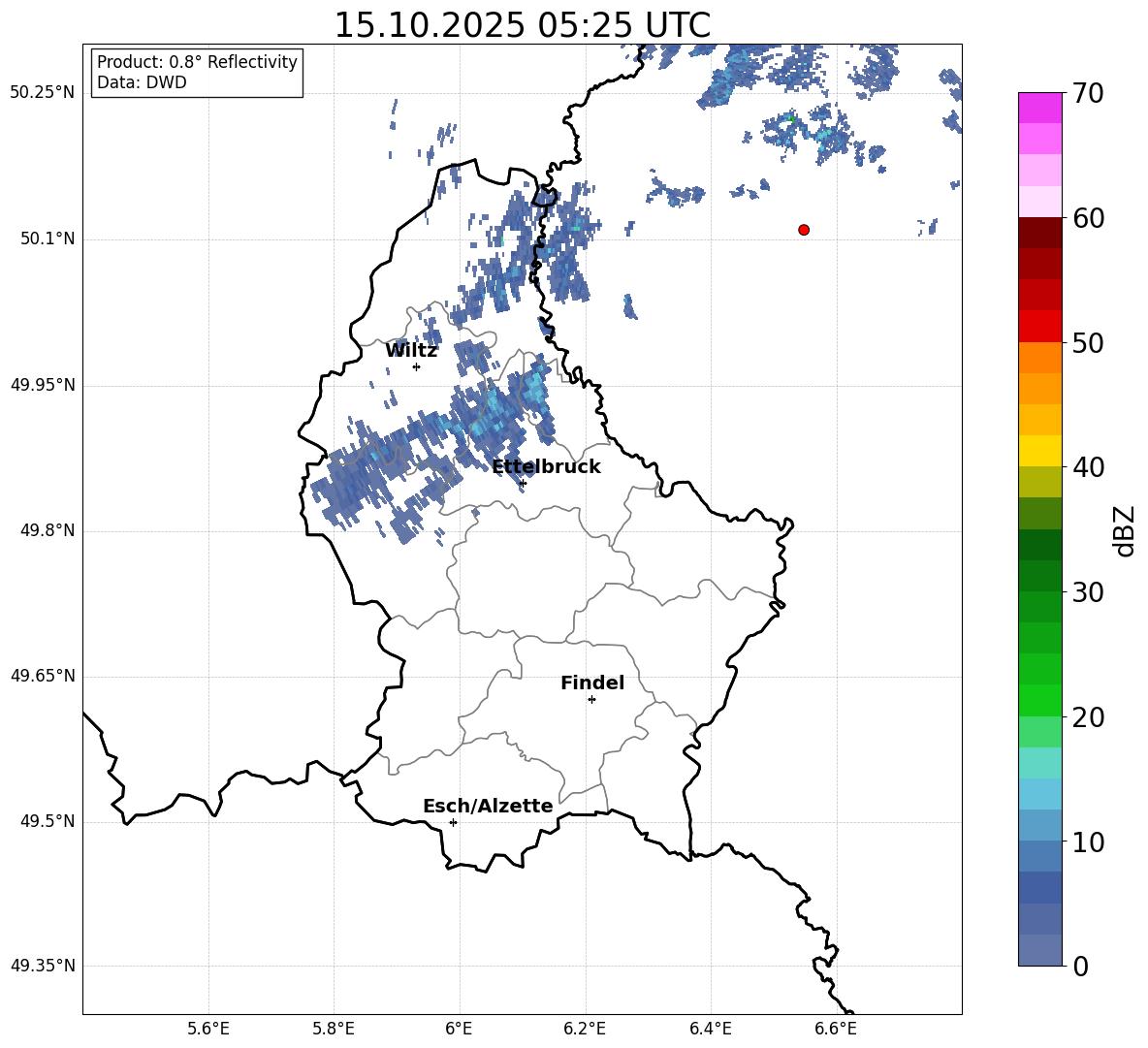Click the red dot marker on map
This screenshot has width=1148, height=1048.
804,230
